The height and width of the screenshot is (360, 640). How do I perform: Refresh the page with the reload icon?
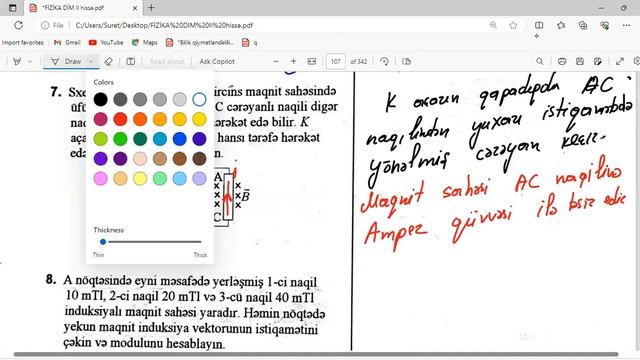[x=18, y=25]
